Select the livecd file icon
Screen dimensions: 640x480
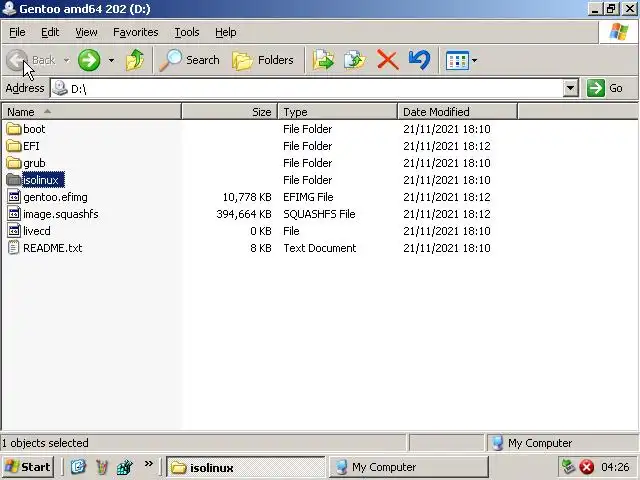[x=14, y=231]
